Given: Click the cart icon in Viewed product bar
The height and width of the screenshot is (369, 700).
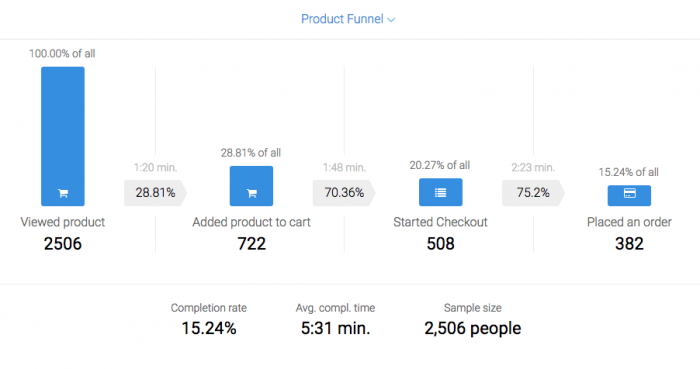Looking at the screenshot, I should 63,193.
